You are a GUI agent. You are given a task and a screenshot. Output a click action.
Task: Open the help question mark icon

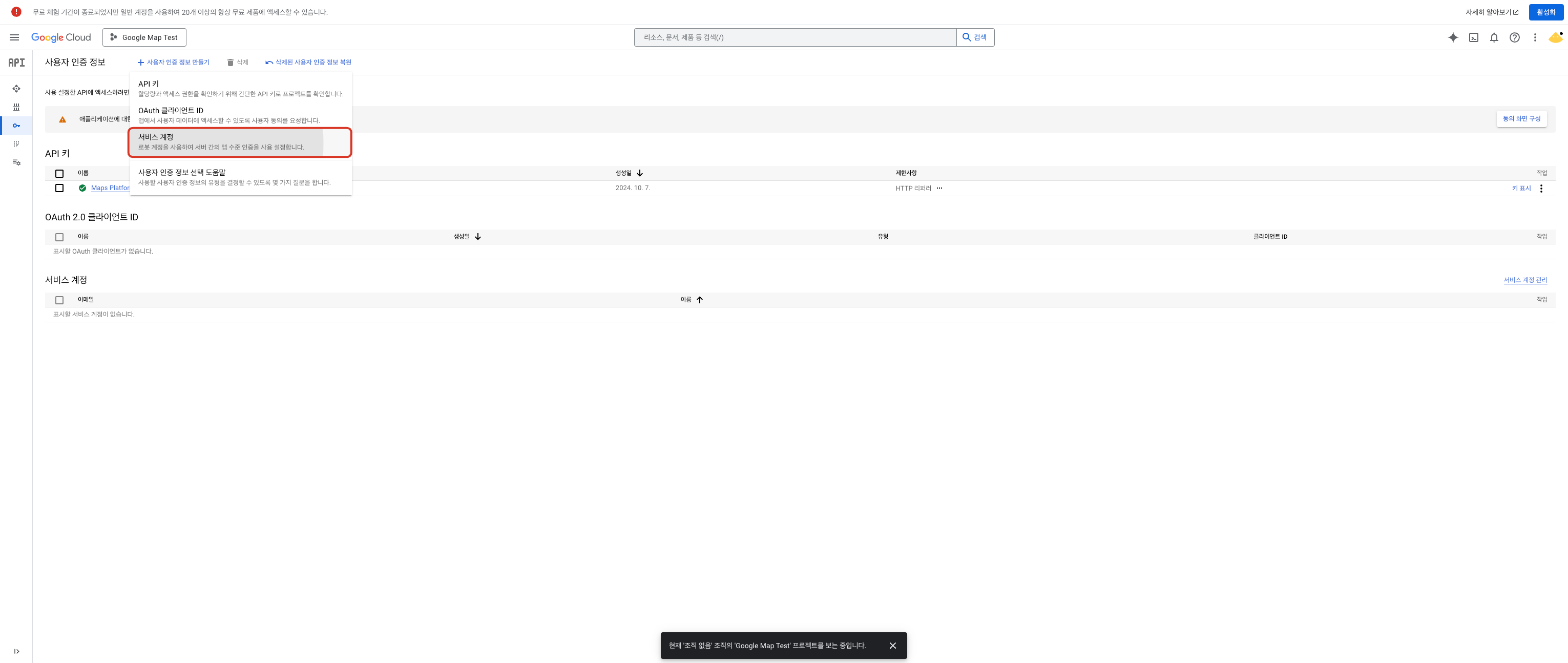1514,37
